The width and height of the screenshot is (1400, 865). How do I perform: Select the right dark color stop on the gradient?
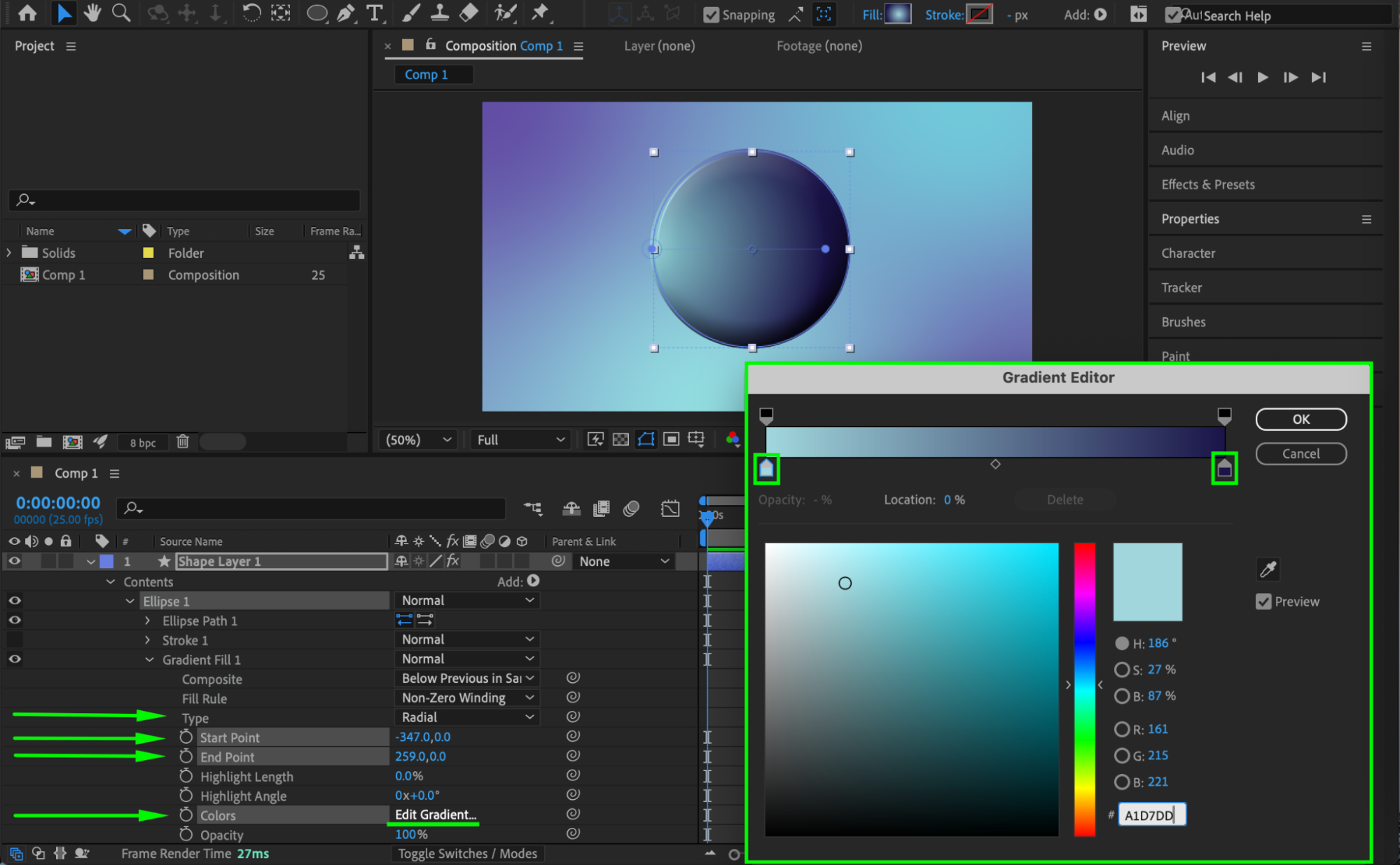(1224, 469)
